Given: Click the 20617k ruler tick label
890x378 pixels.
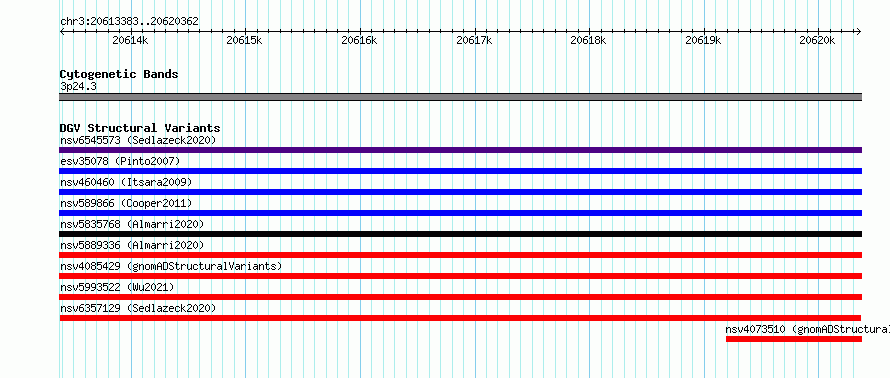Looking at the screenshot, I should 474,40.
